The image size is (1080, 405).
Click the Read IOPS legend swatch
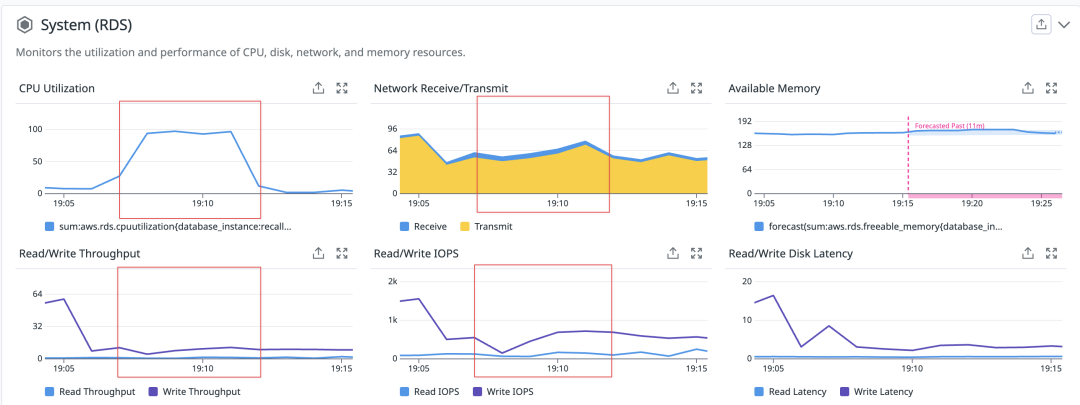point(404,391)
